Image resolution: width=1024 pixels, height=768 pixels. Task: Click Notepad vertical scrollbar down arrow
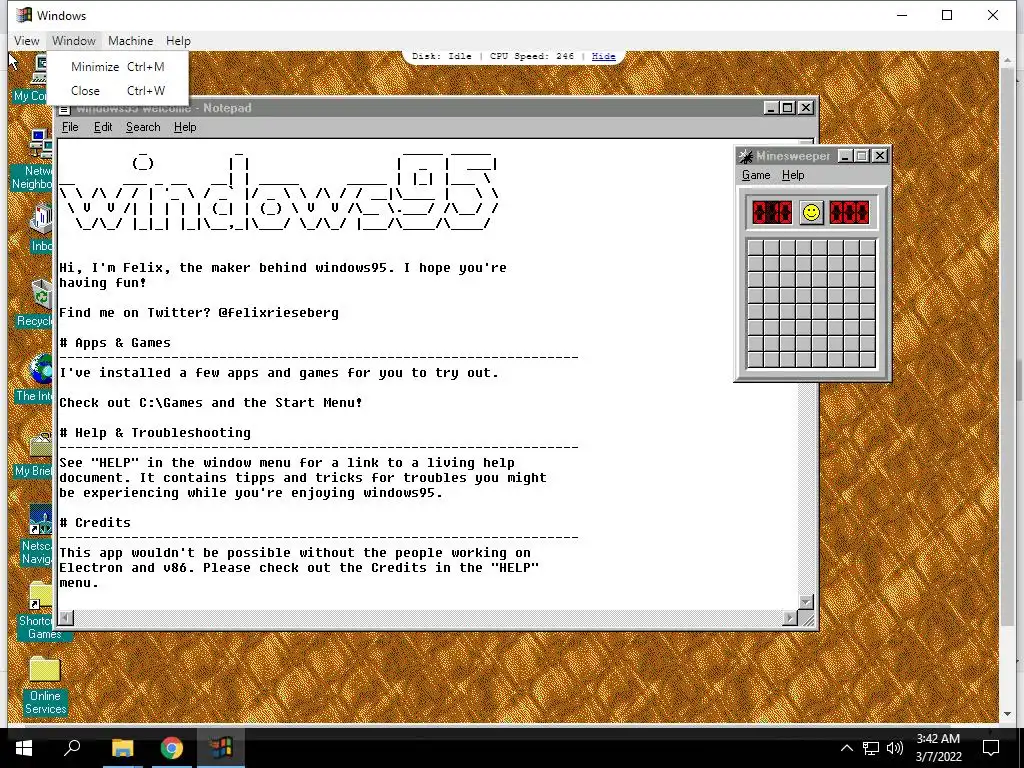[x=806, y=601]
